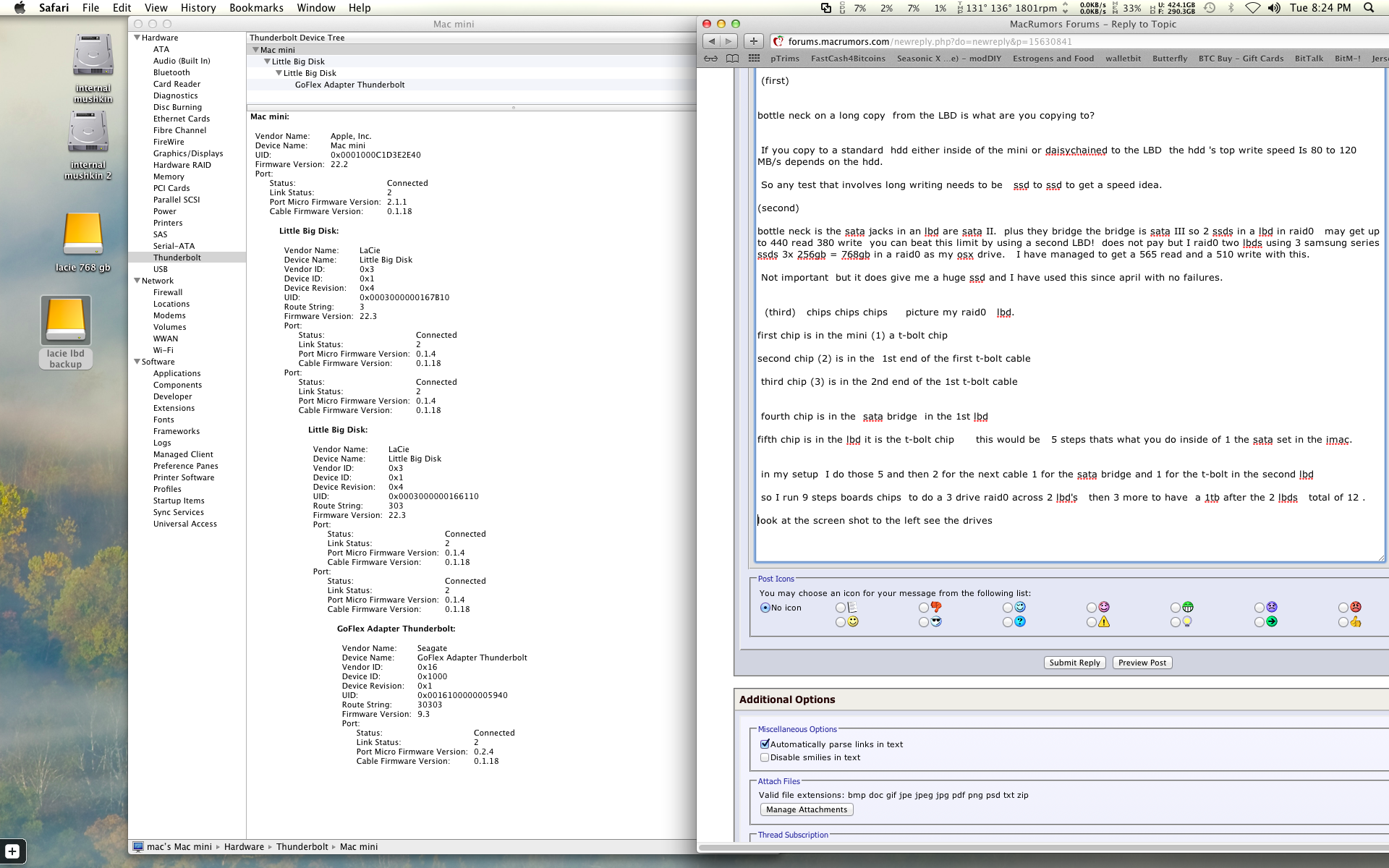Open the Help menu
The image size is (1389, 868).
click(360, 8)
